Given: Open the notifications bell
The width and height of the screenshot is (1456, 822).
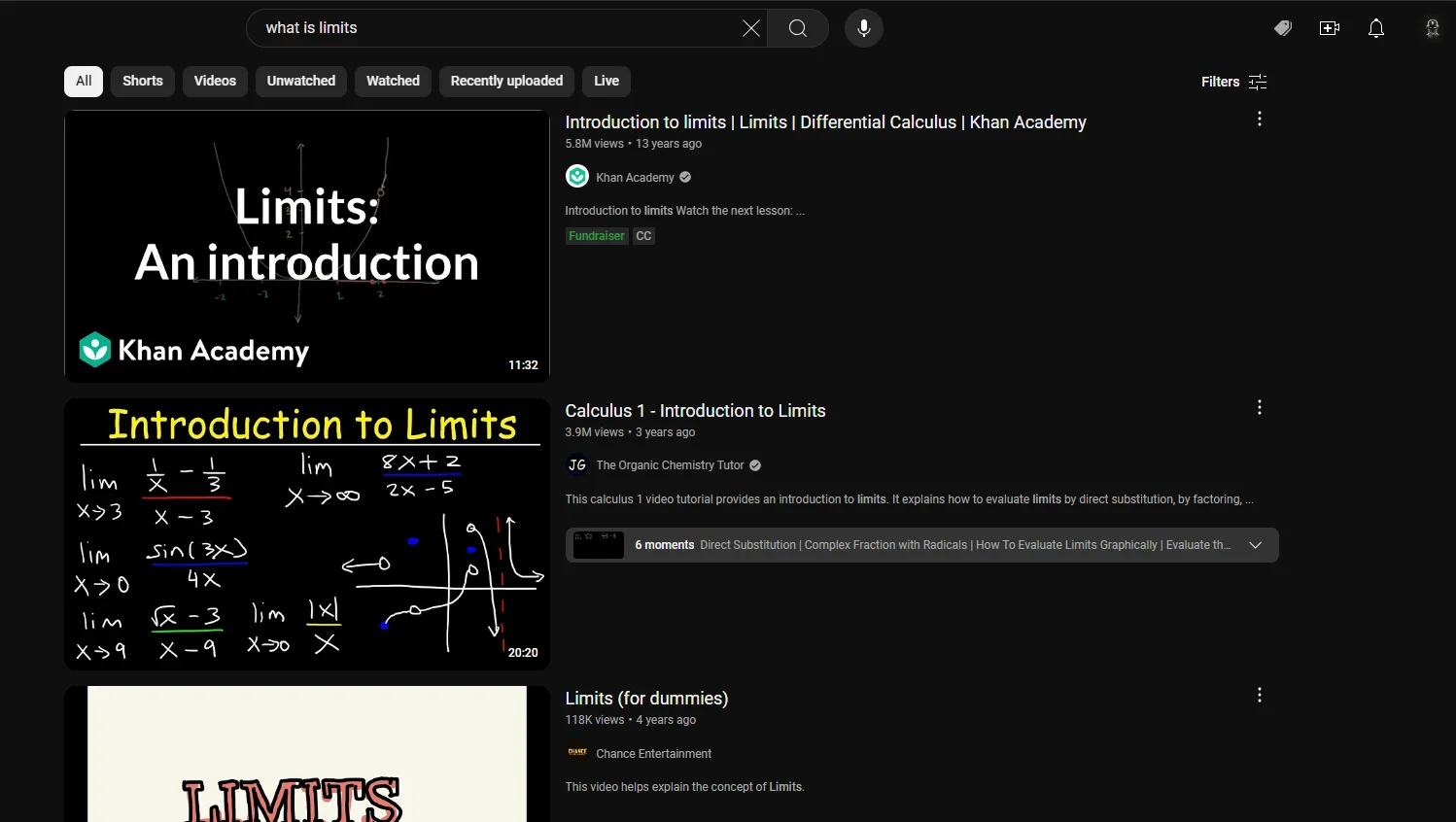Looking at the screenshot, I should pyautogui.click(x=1376, y=28).
